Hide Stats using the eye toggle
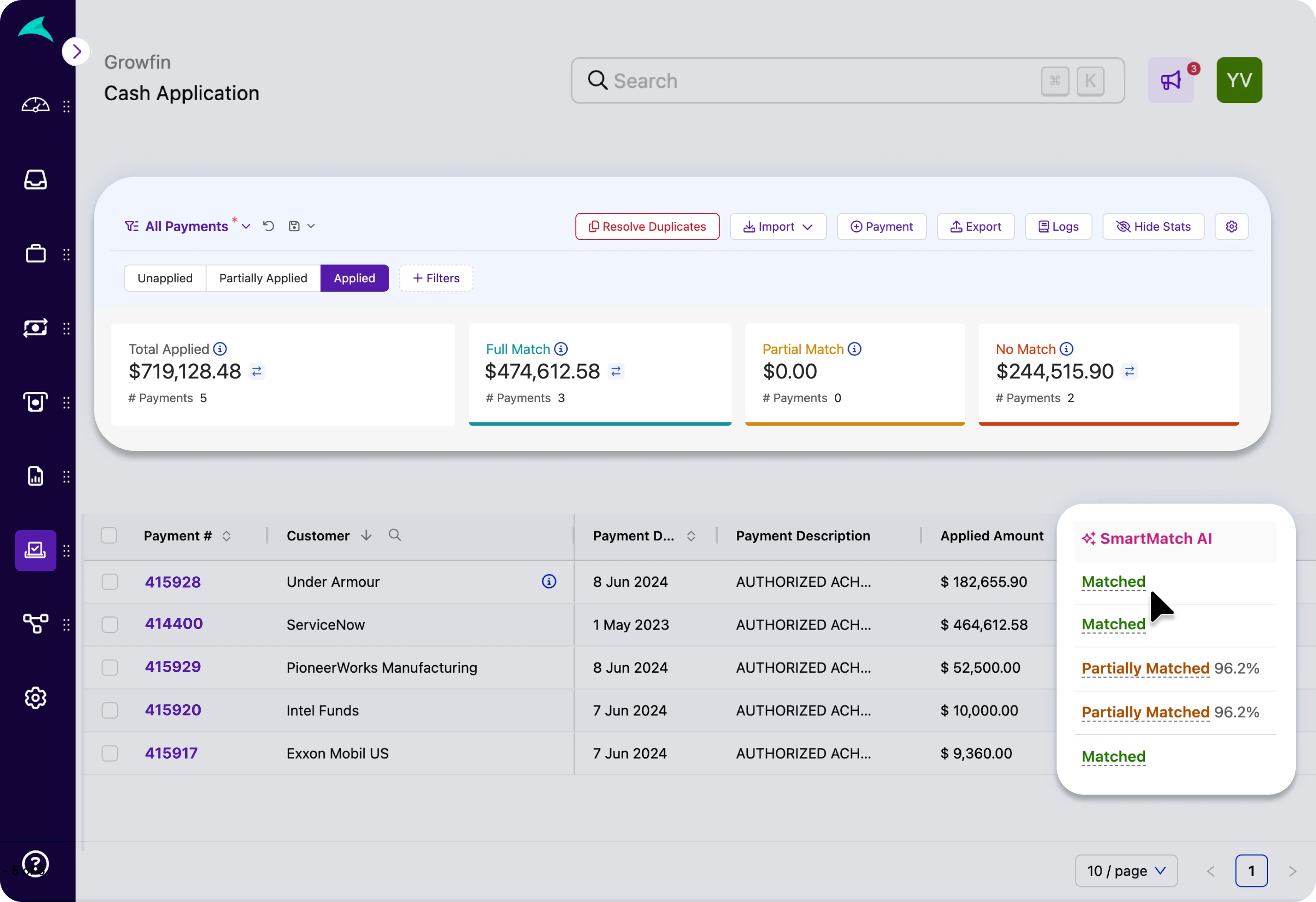The image size is (1316, 902). click(1153, 226)
